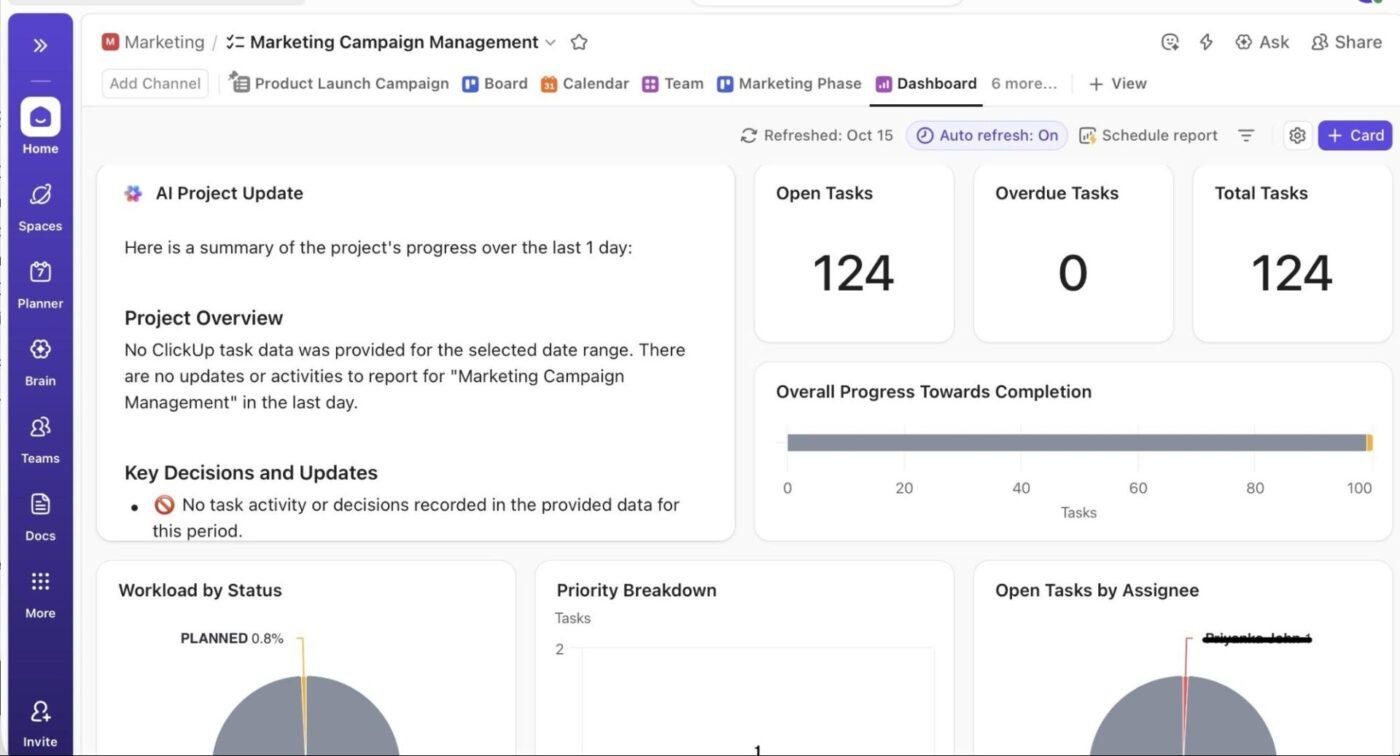Open Docs from the left sidebar
Viewport: 1400px width, 756px height.
coord(40,514)
